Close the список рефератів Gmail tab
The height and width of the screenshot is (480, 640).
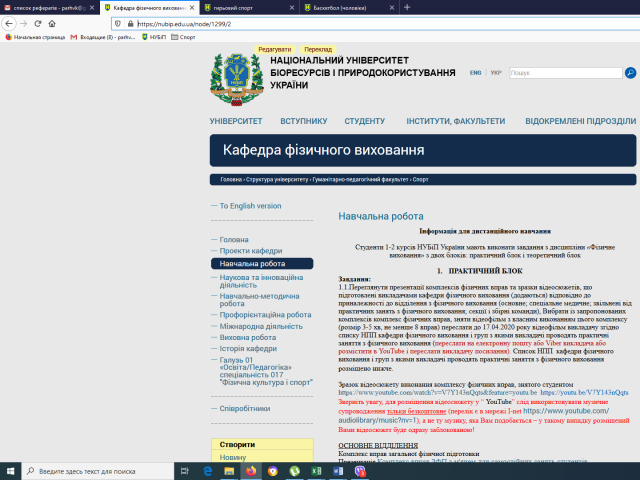(x=92, y=8)
